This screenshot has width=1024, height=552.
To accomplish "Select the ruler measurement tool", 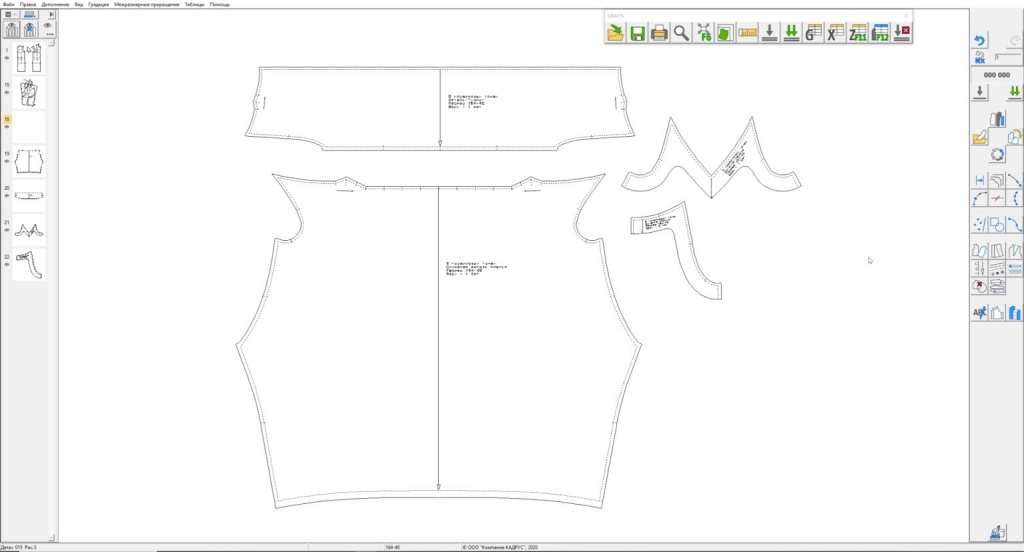I will 748,33.
